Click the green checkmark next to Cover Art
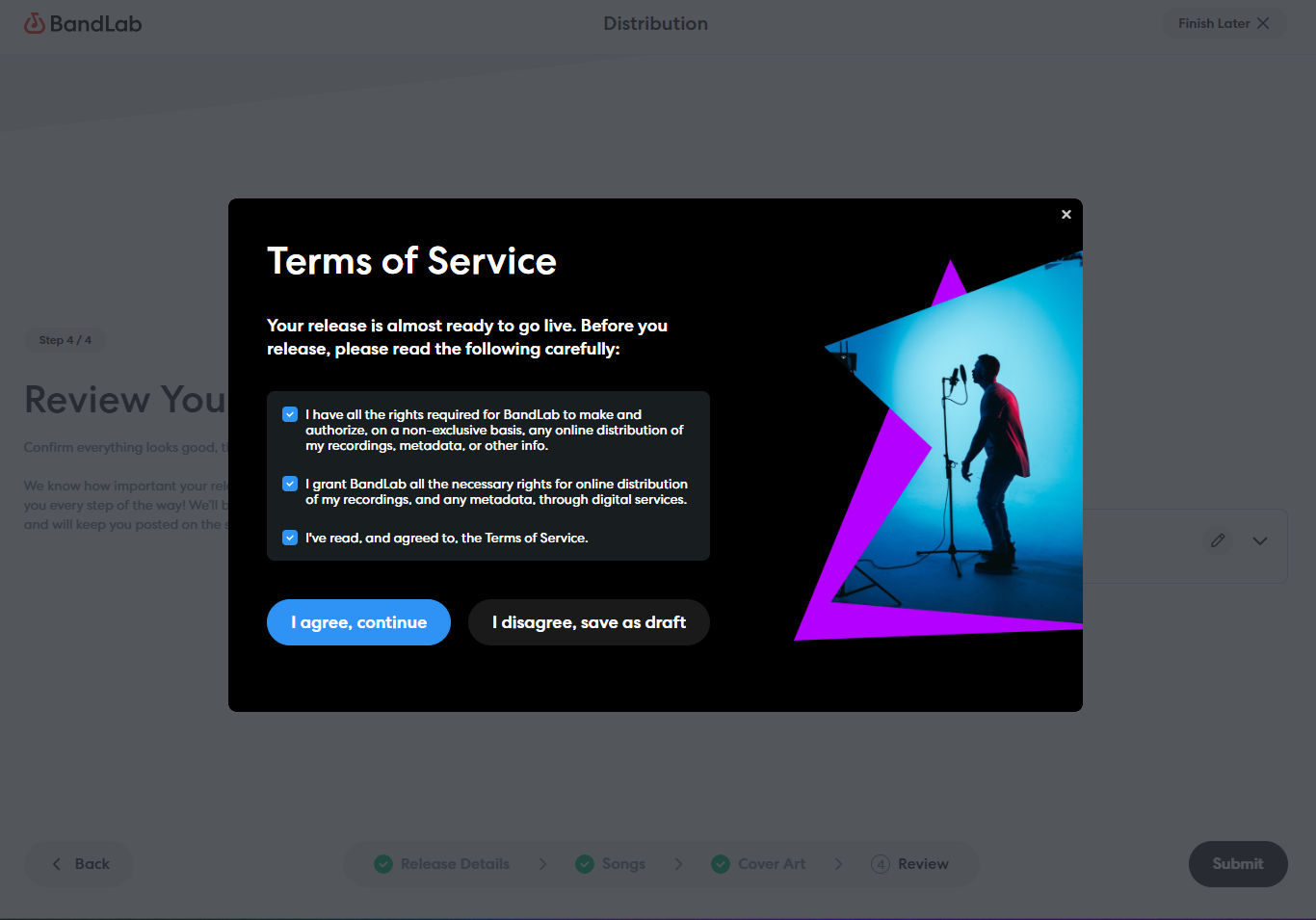 (721, 864)
